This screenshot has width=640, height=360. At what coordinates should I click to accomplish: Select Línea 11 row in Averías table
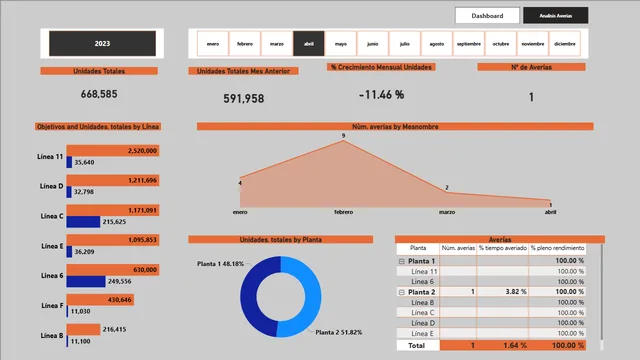(491, 271)
